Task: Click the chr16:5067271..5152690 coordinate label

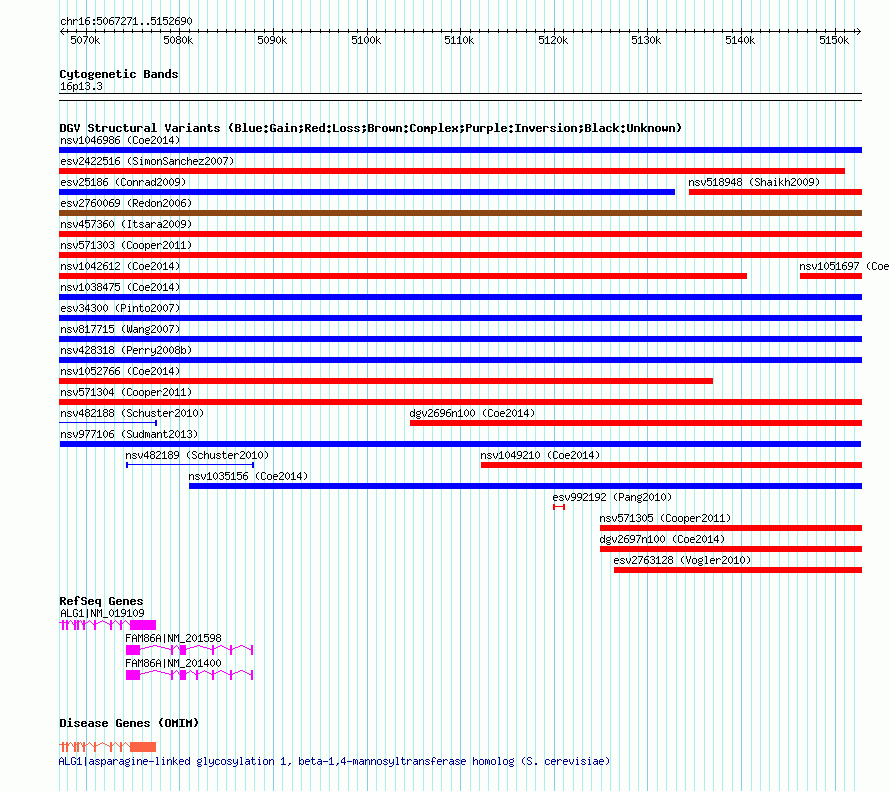Action: pos(126,22)
